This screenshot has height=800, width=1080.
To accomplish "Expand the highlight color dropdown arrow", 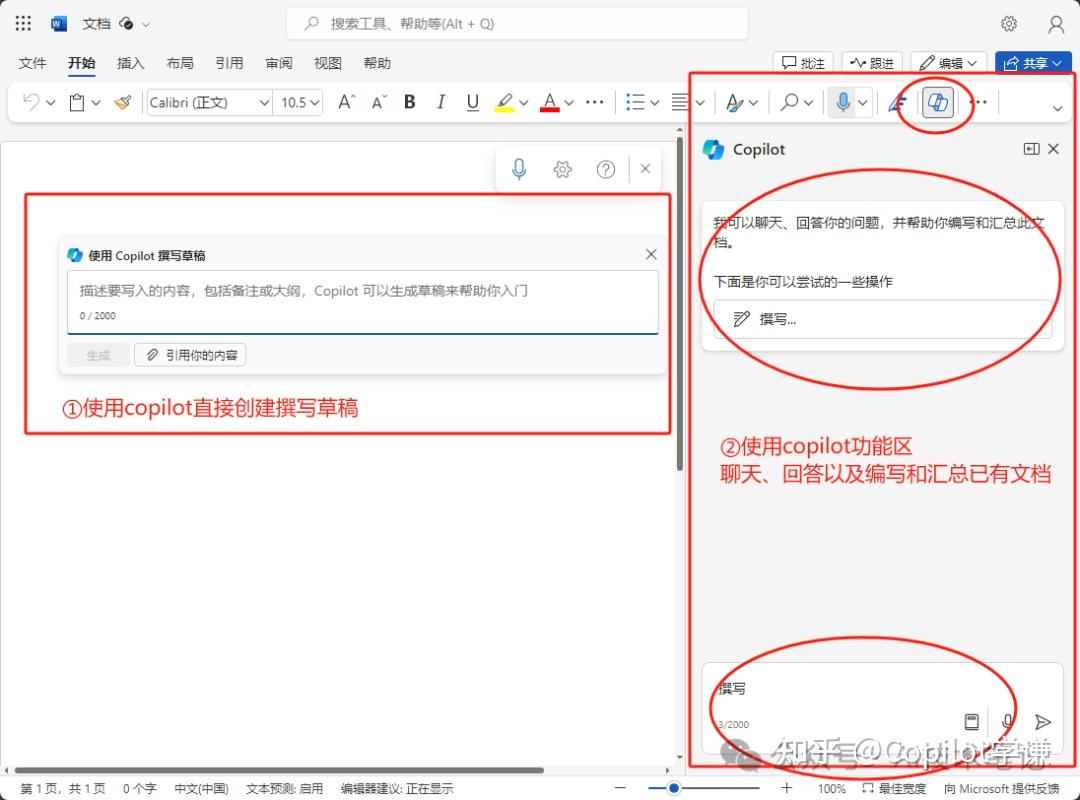I will click(523, 102).
